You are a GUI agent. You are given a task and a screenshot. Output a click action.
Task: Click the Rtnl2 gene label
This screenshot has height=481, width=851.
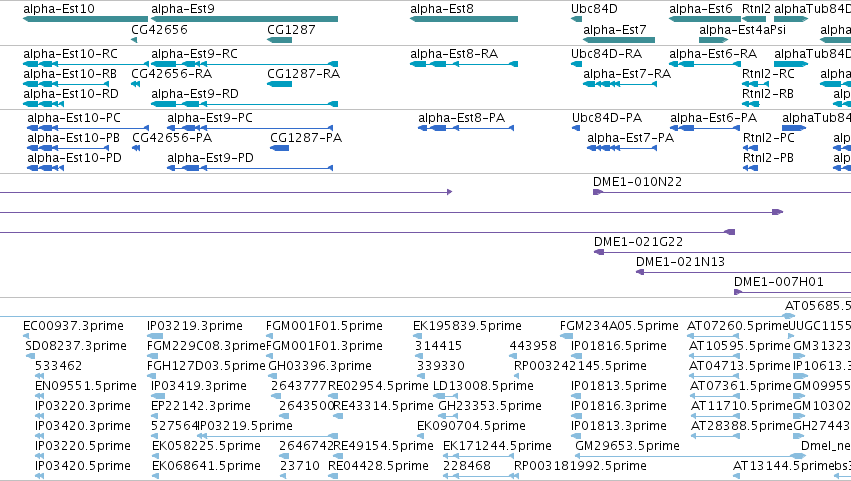(x=756, y=9)
